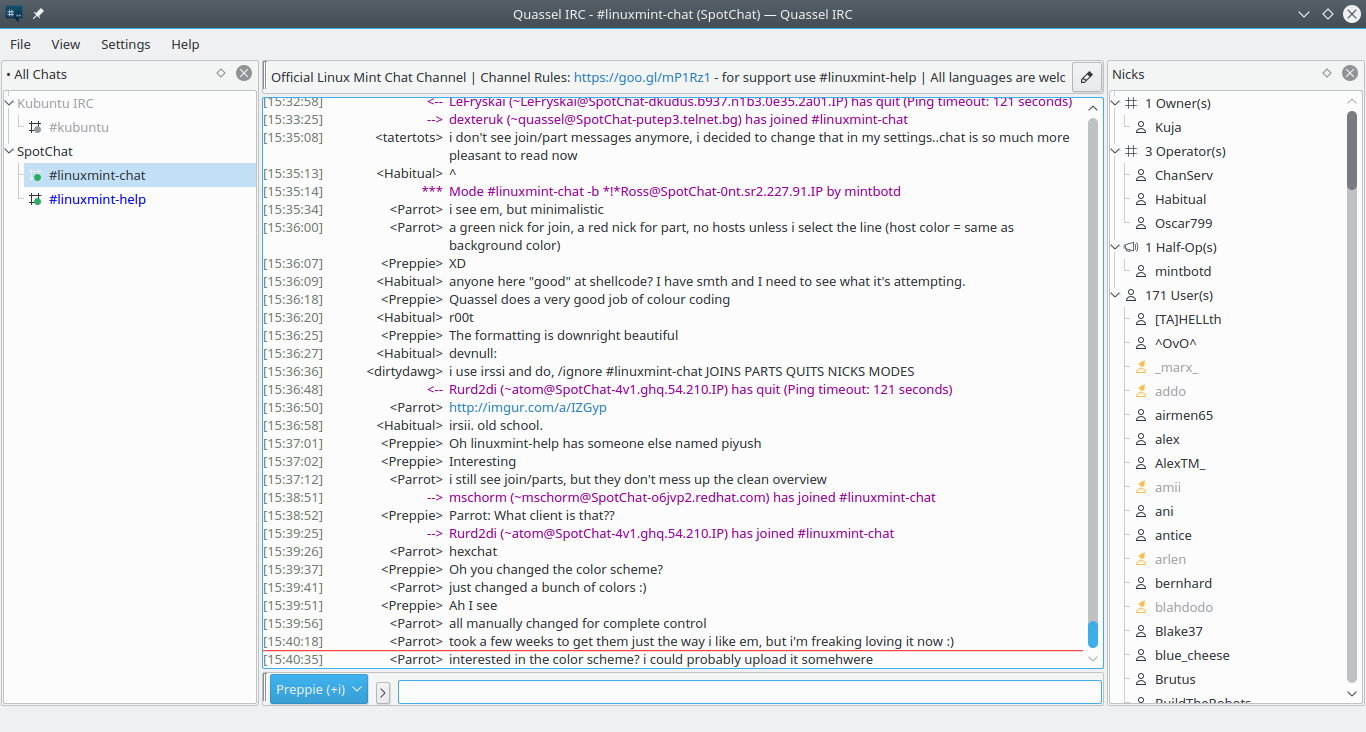Click the away icon beside blahdodo
The image size is (1366, 732).
point(1141,607)
